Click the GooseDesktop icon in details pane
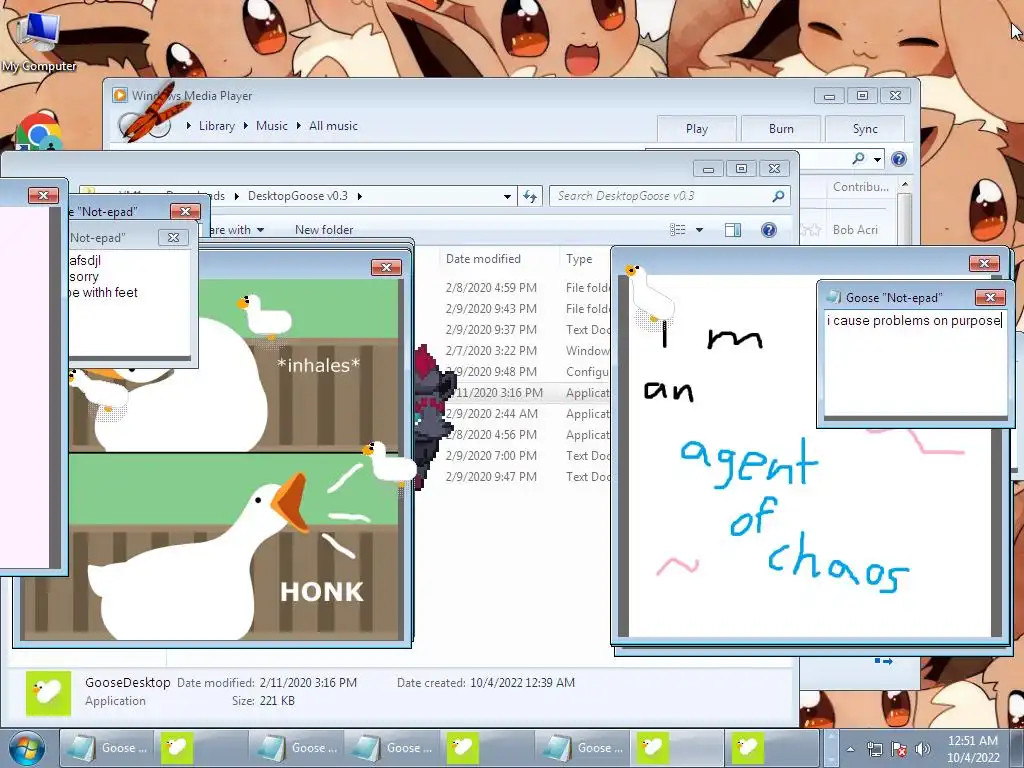Viewport: 1024px width, 768px height. [48, 693]
